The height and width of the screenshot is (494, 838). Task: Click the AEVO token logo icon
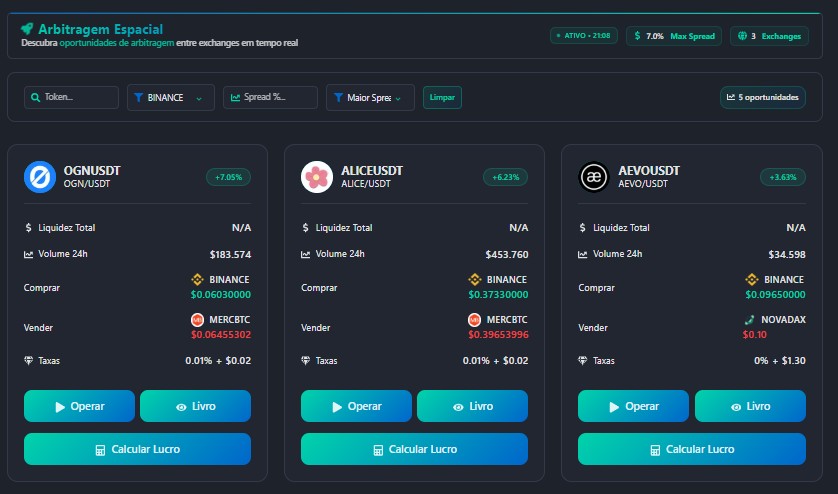tap(594, 177)
